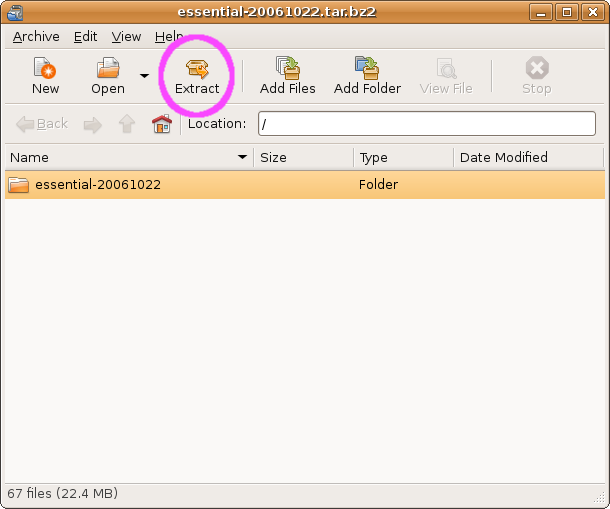The width and height of the screenshot is (610, 509).
Task: Open the Archive menu
Action: pos(36,37)
